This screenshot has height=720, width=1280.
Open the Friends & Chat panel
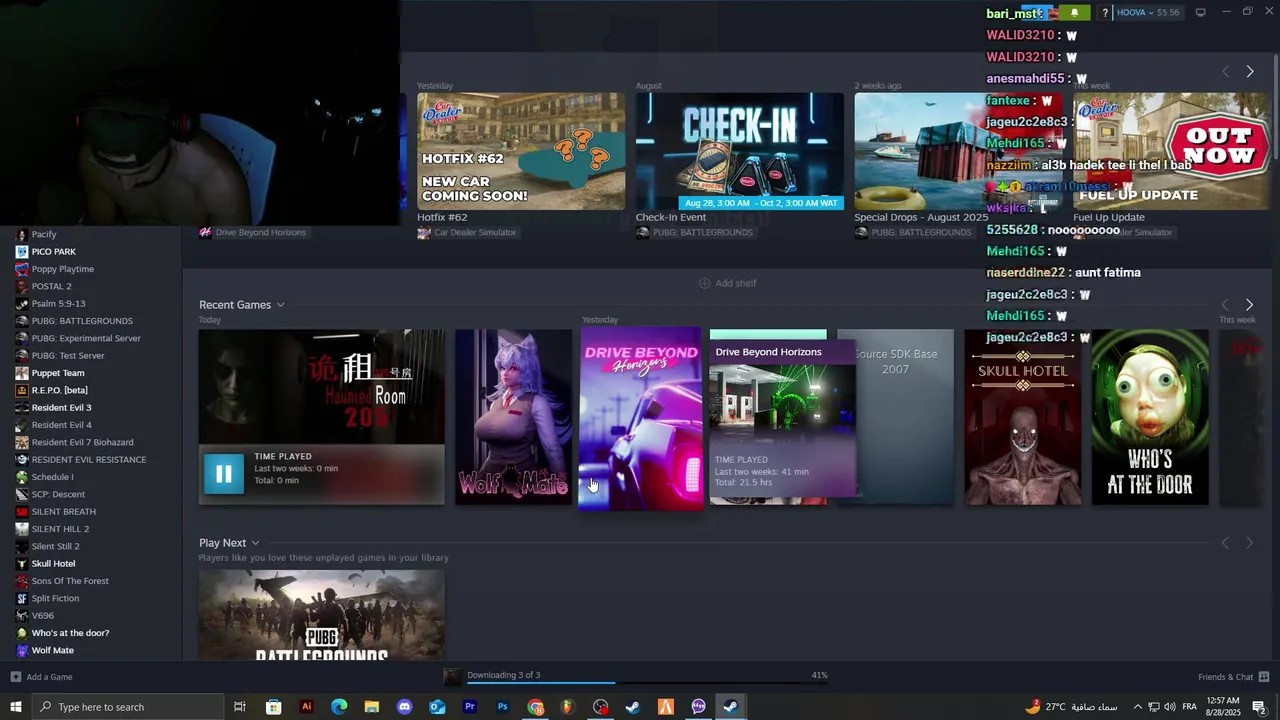click(1232, 677)
